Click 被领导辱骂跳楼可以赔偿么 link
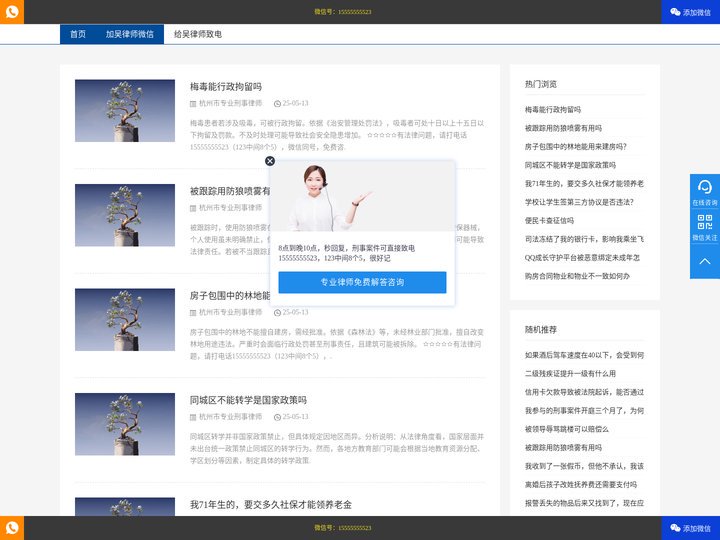 (567, 429)
